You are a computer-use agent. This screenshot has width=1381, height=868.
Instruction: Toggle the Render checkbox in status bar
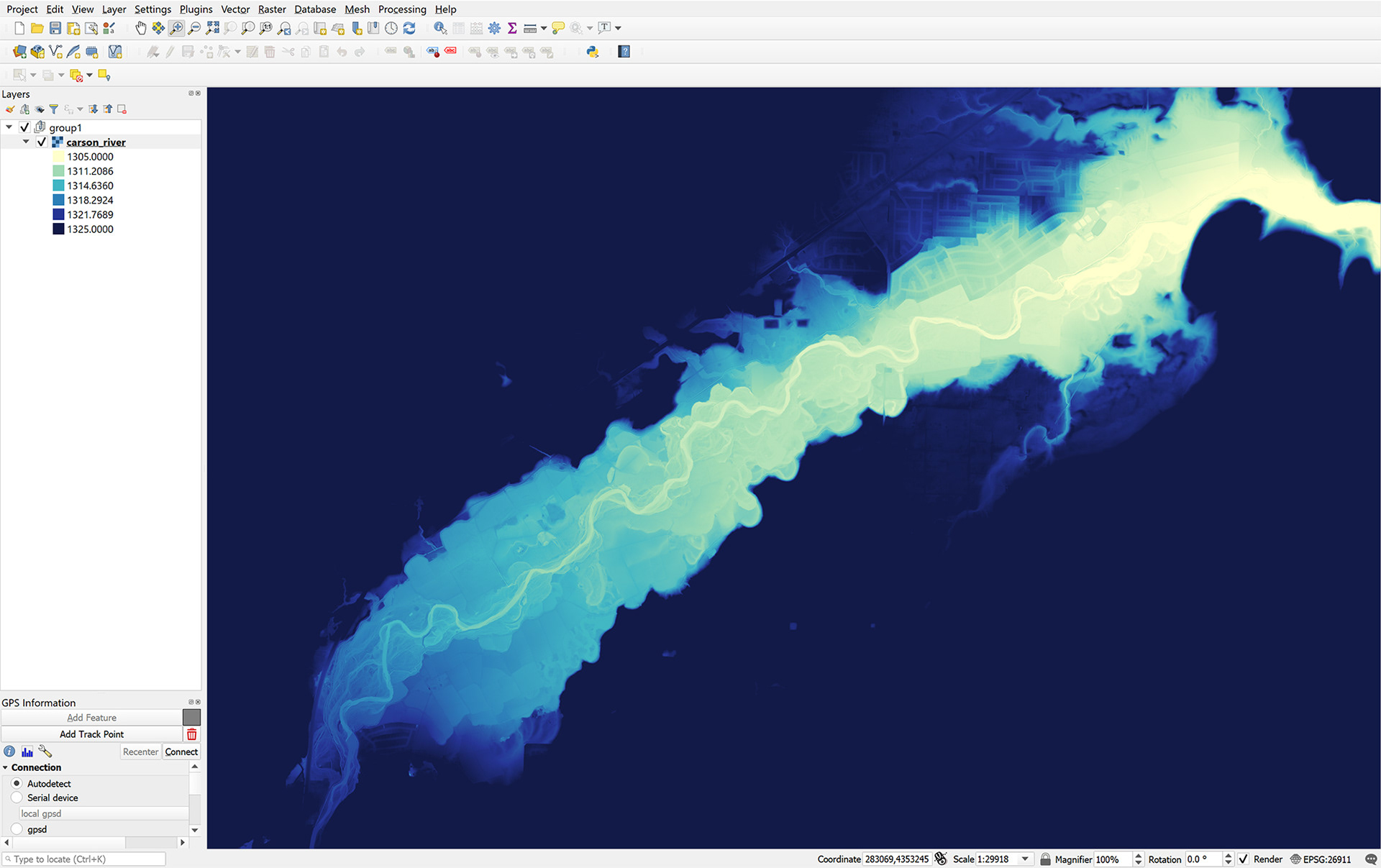[1244, 859]
